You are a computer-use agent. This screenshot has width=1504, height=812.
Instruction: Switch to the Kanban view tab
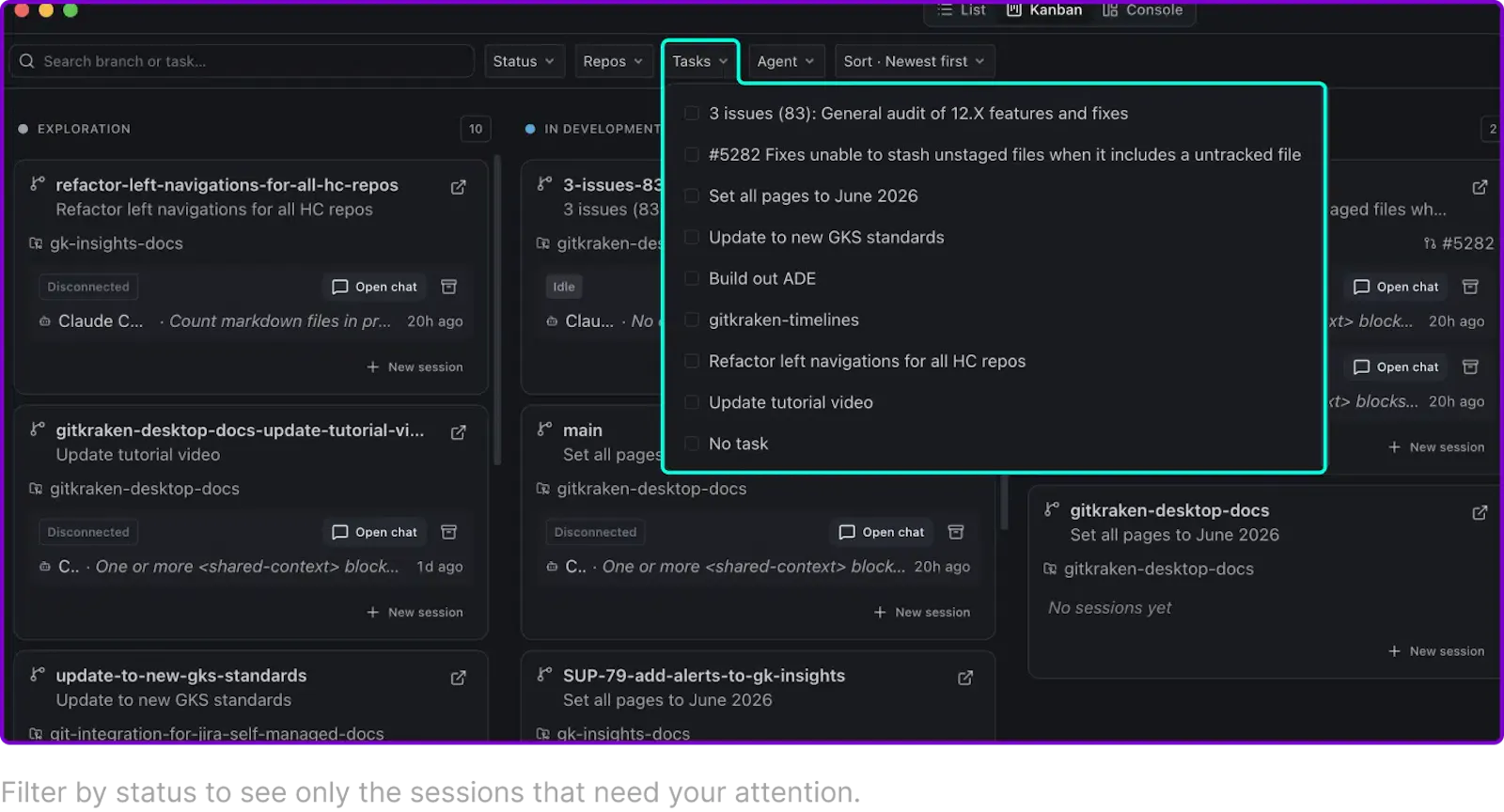pyautogui.click(x=1044, y=10)
